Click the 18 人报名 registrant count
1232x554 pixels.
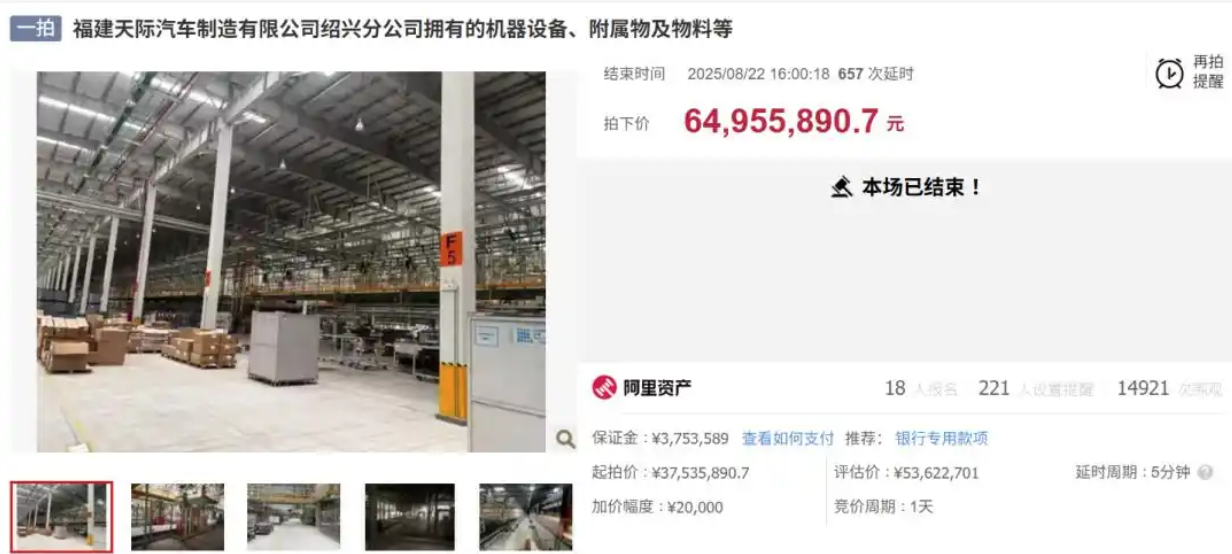click(x=921, y=389)
